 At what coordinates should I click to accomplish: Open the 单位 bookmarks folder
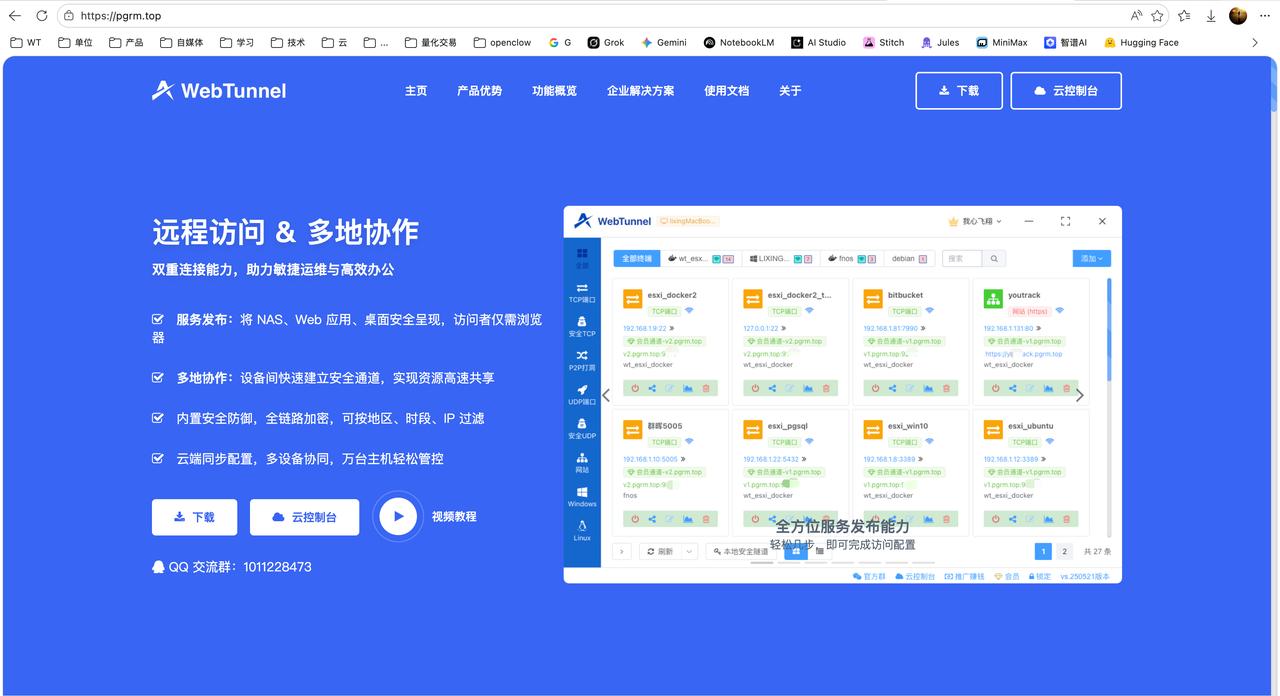tap(75, 42)
